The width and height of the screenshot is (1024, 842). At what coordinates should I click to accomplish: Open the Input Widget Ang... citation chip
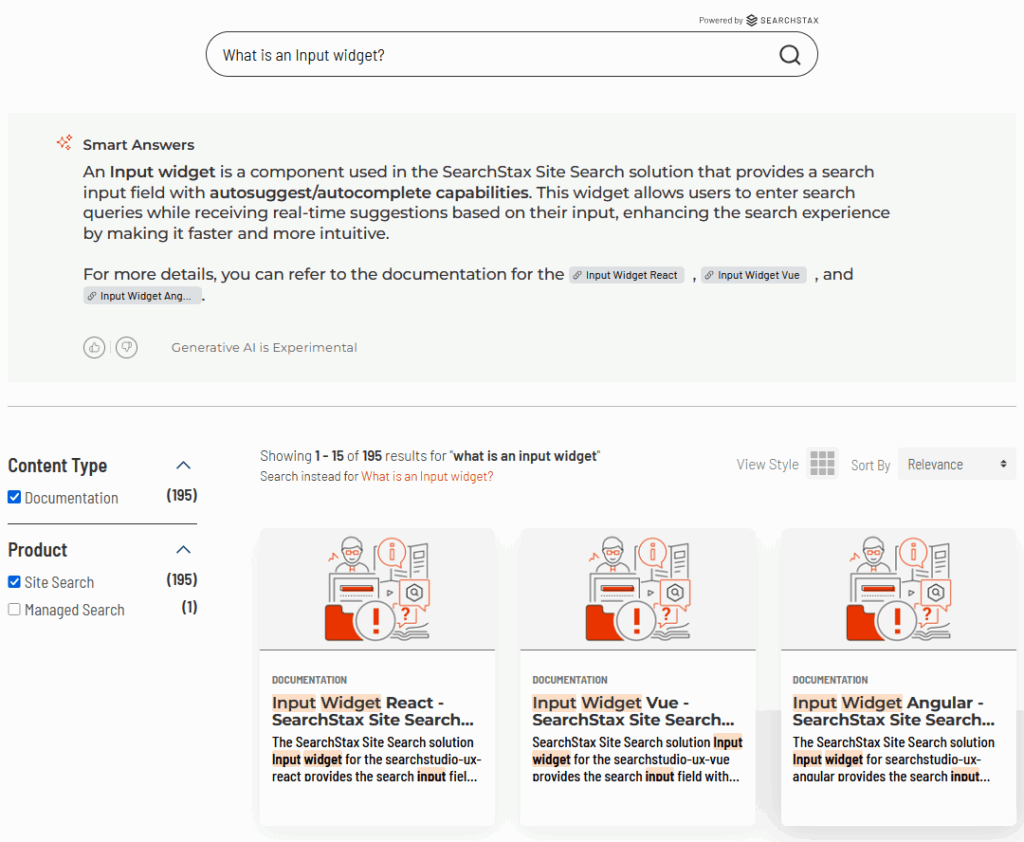[x=142, y=296]
